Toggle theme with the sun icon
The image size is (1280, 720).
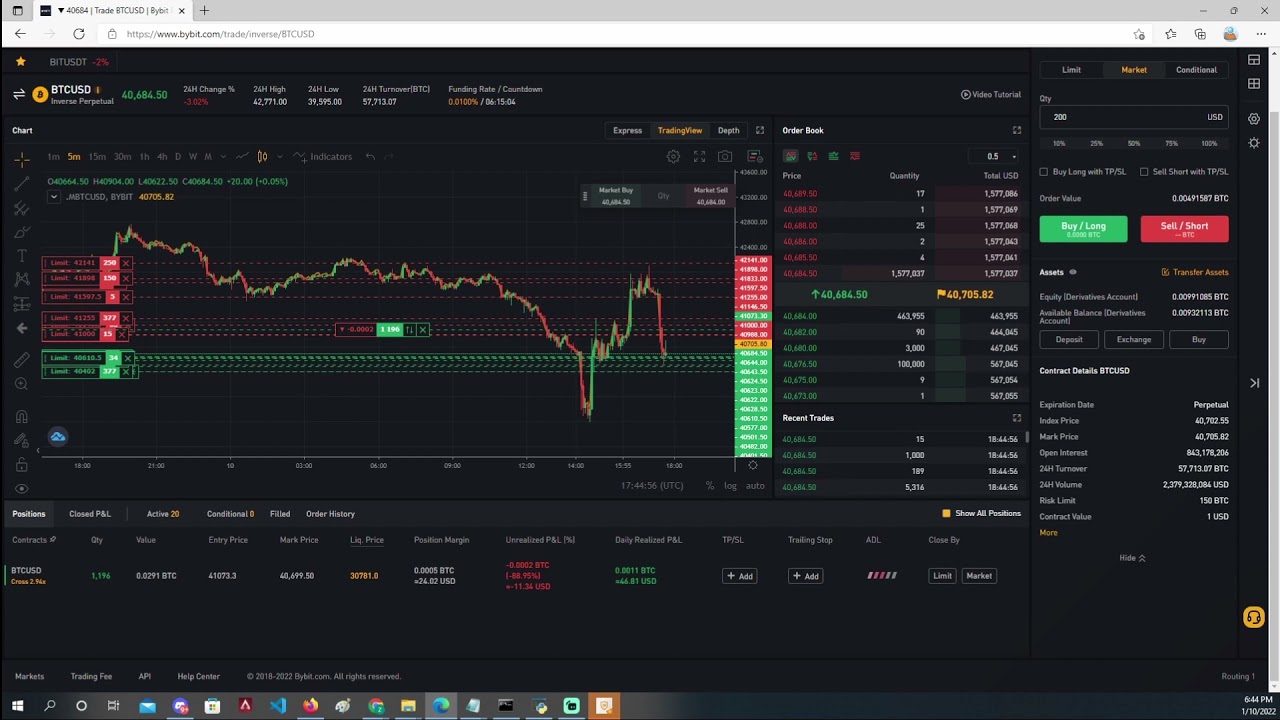coord(1254,143)
